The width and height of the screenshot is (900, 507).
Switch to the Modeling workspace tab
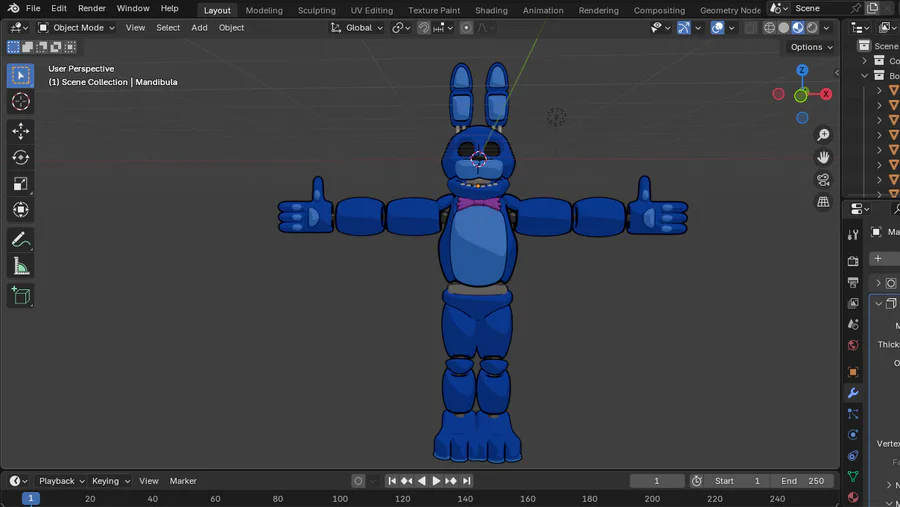[x=264, y=10]
